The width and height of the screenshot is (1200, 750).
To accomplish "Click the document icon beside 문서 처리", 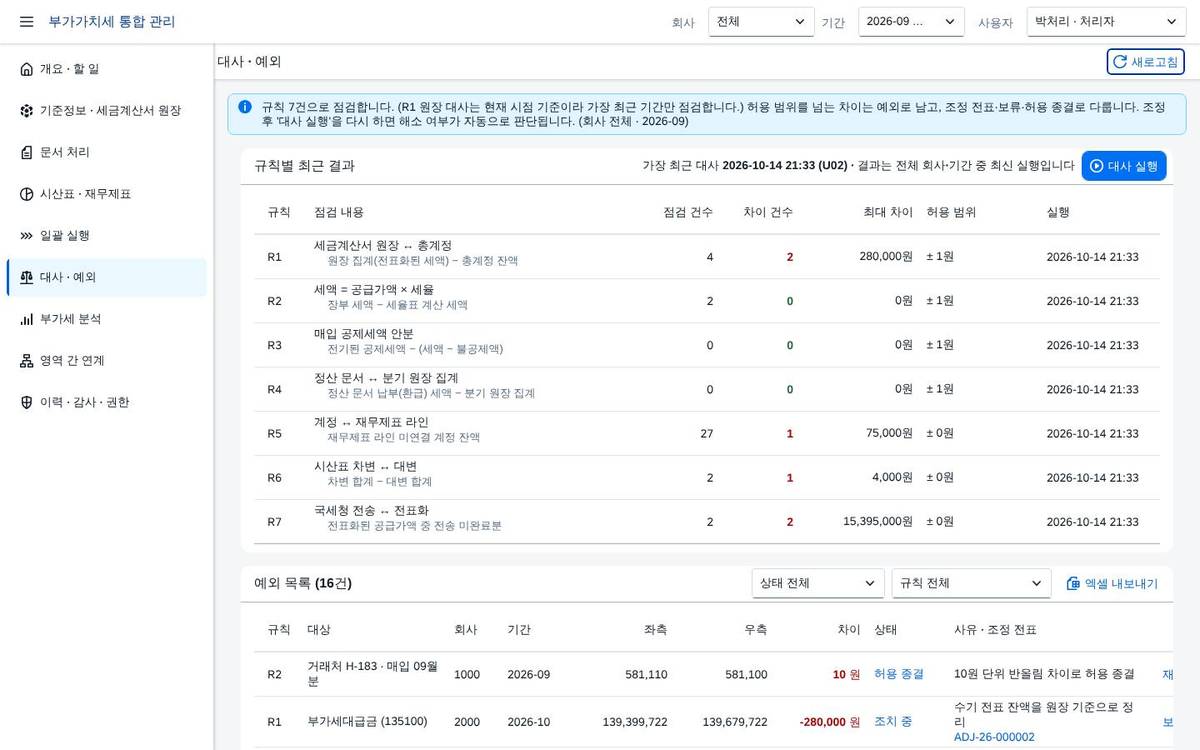I will click(x=26, y=152).
